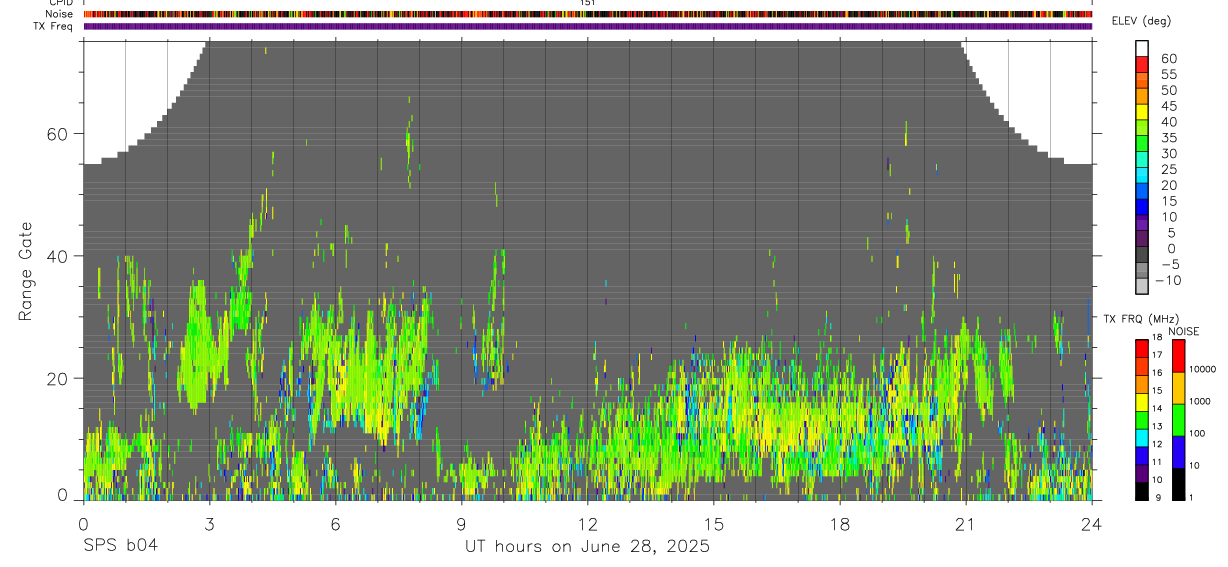Pick the cyan segment at 25 on ELEV colorbar
This screenshot has width=1228, height=567.
point(1142,176)
